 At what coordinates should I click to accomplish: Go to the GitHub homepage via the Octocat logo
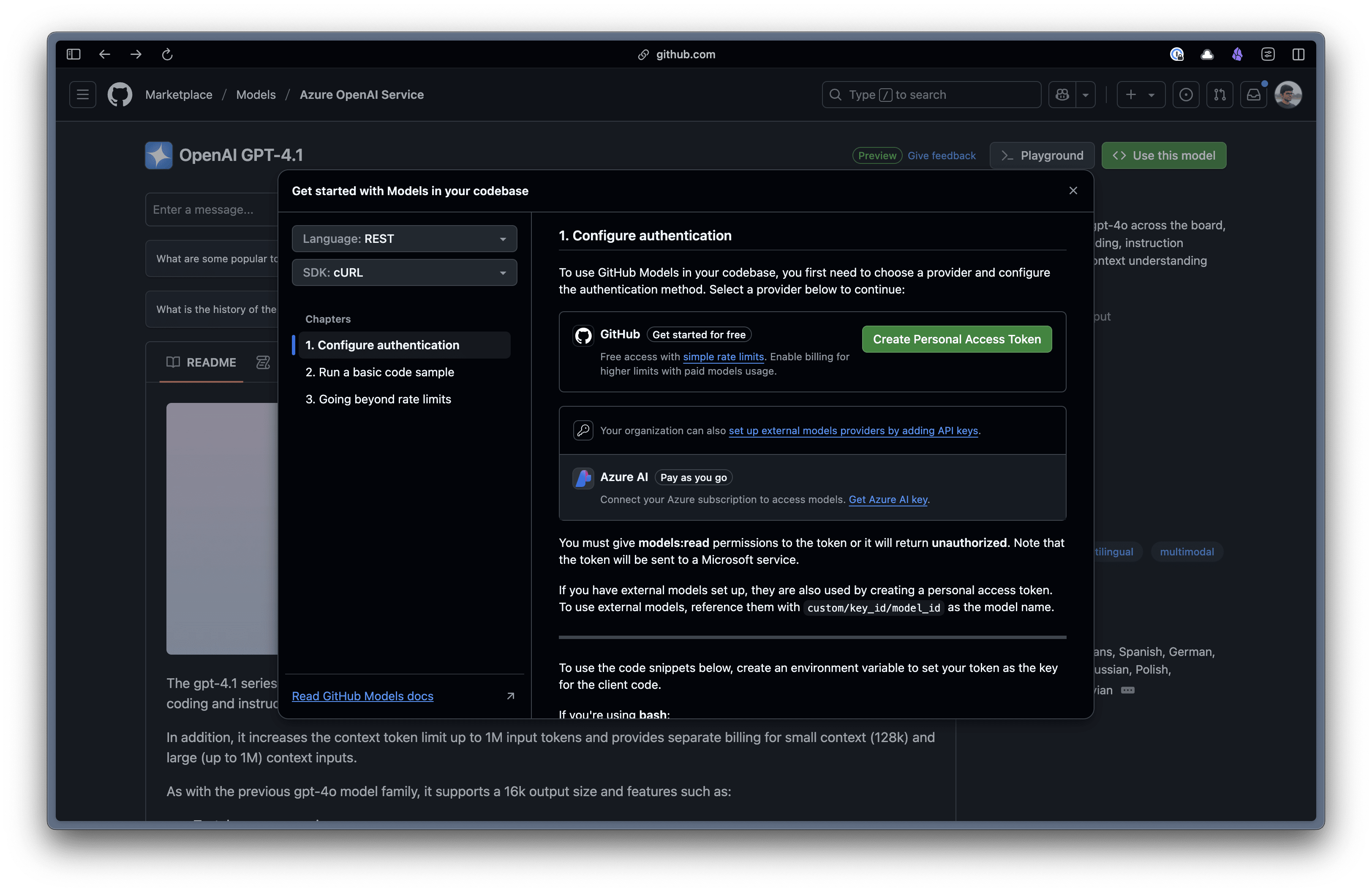pyautogui.click(x=120, y=95)
